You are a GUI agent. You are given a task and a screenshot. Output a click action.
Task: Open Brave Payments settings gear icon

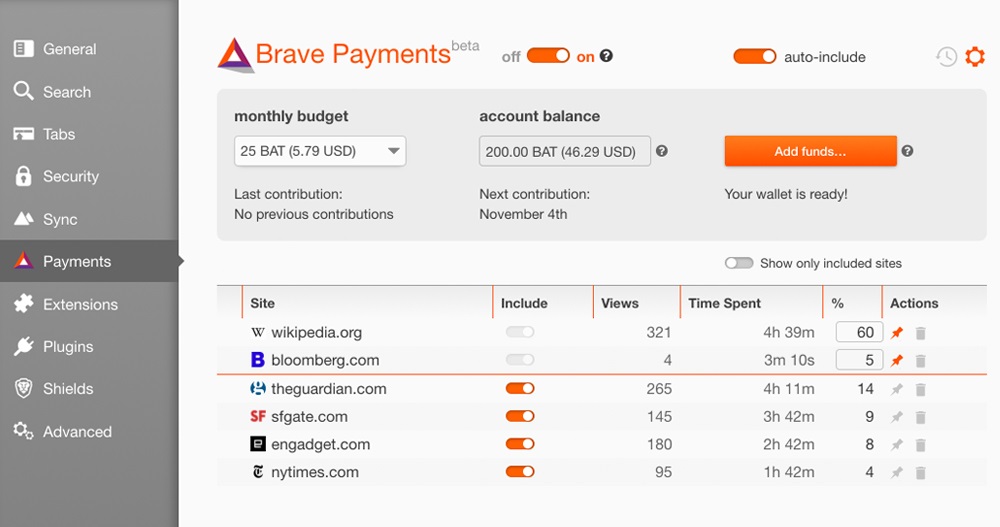click(x=974, y=57)
